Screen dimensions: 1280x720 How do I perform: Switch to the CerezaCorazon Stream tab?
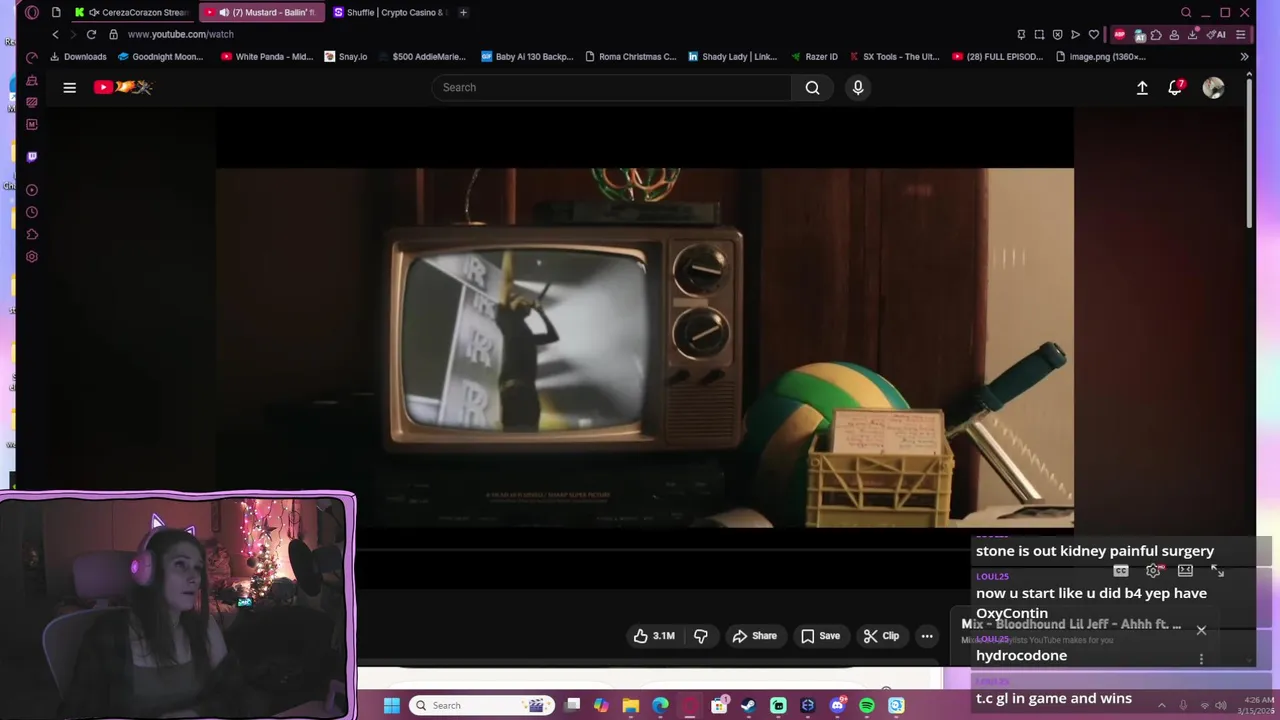click(133, 12)
